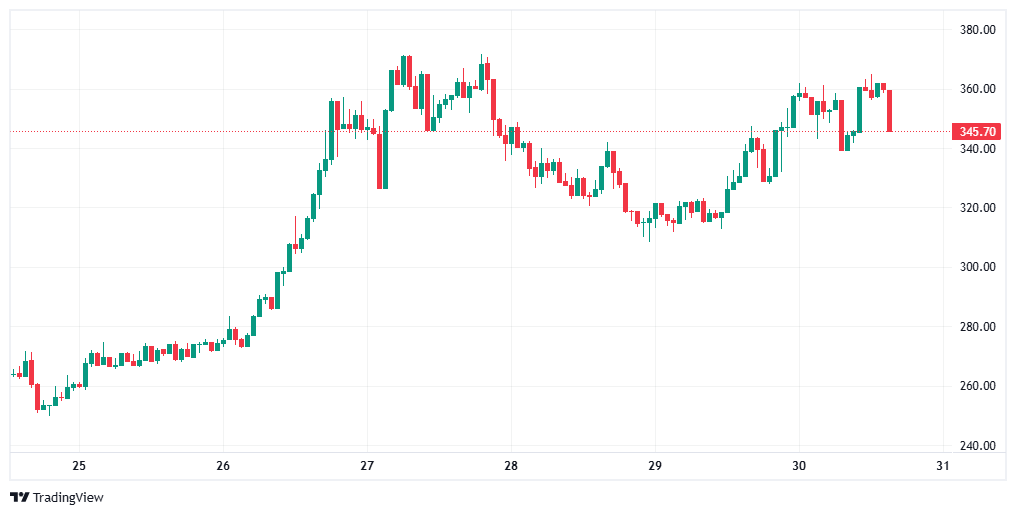
Task: Click the 360.00 price scale label
Action: (x=976, y=89)
